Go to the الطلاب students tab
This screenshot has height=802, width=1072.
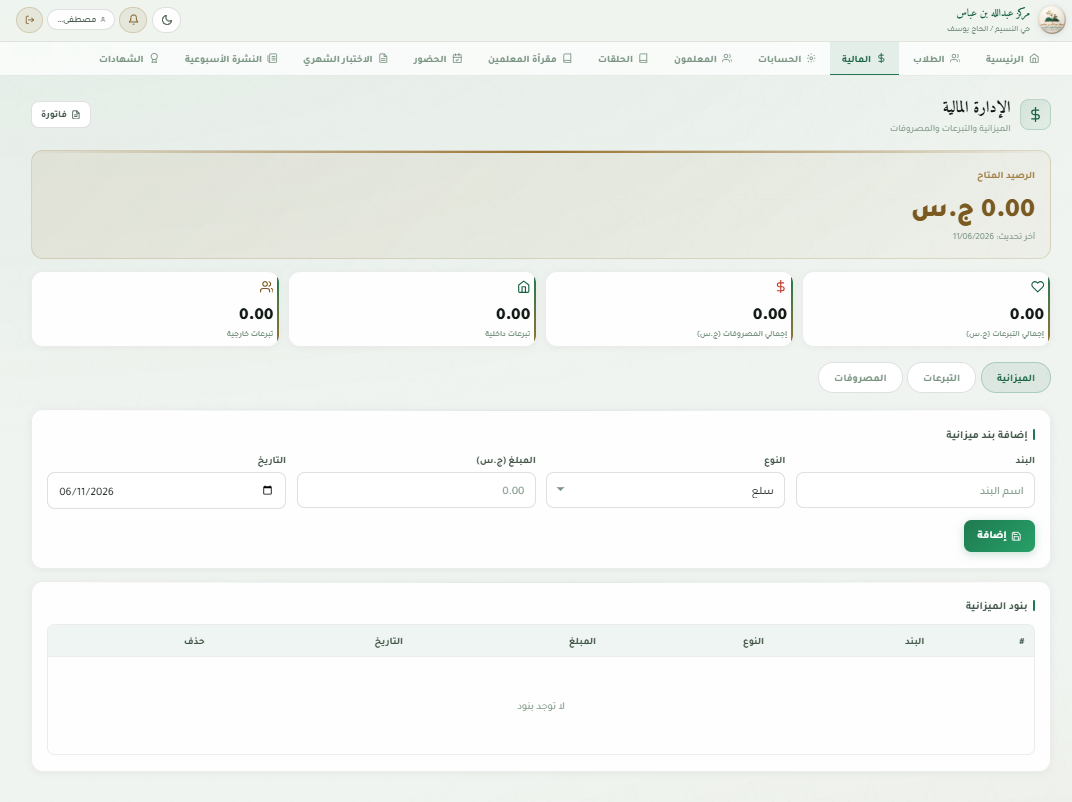tap(936, 59)
